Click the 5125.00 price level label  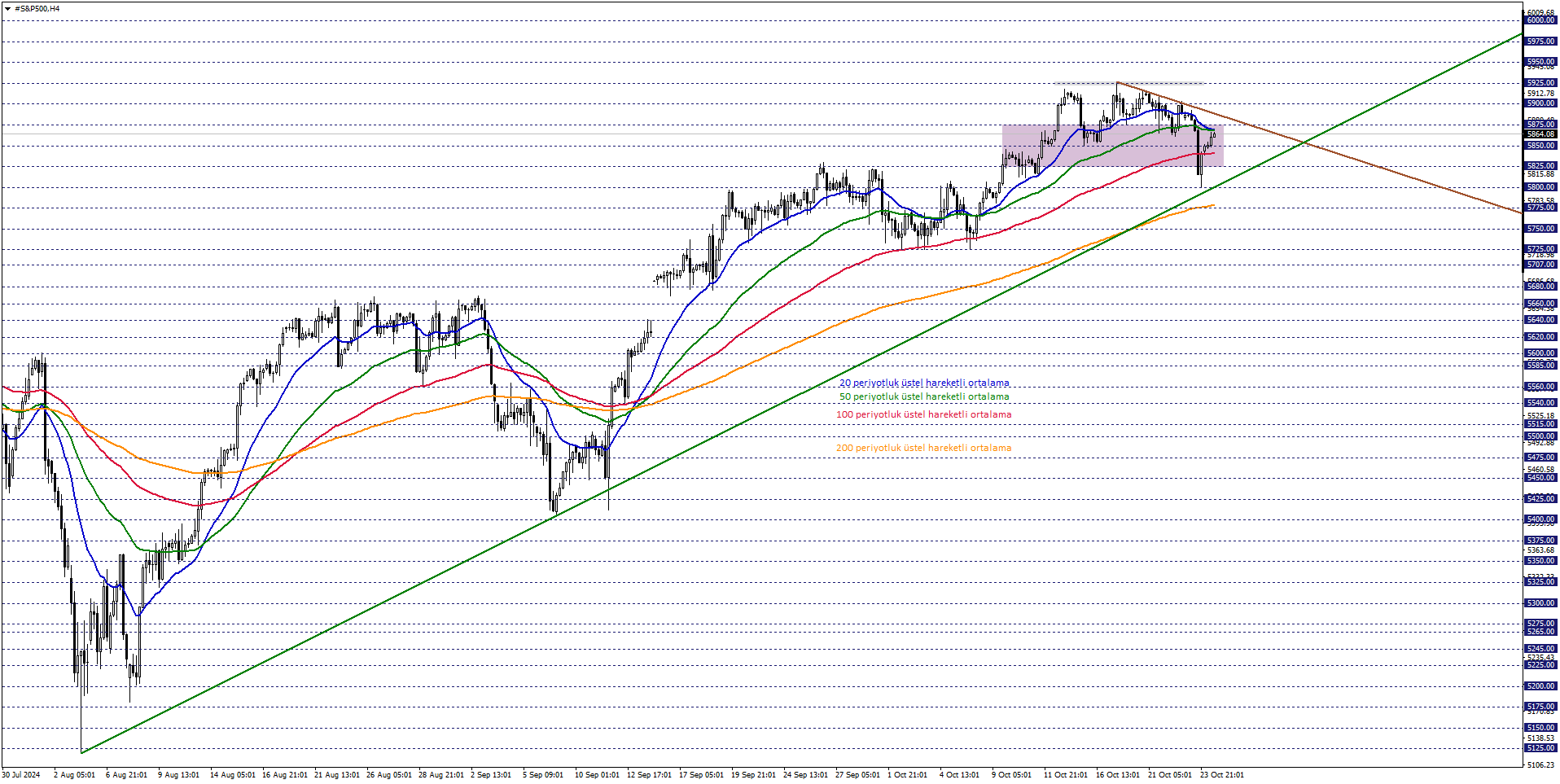click(x=1540, y=748)
